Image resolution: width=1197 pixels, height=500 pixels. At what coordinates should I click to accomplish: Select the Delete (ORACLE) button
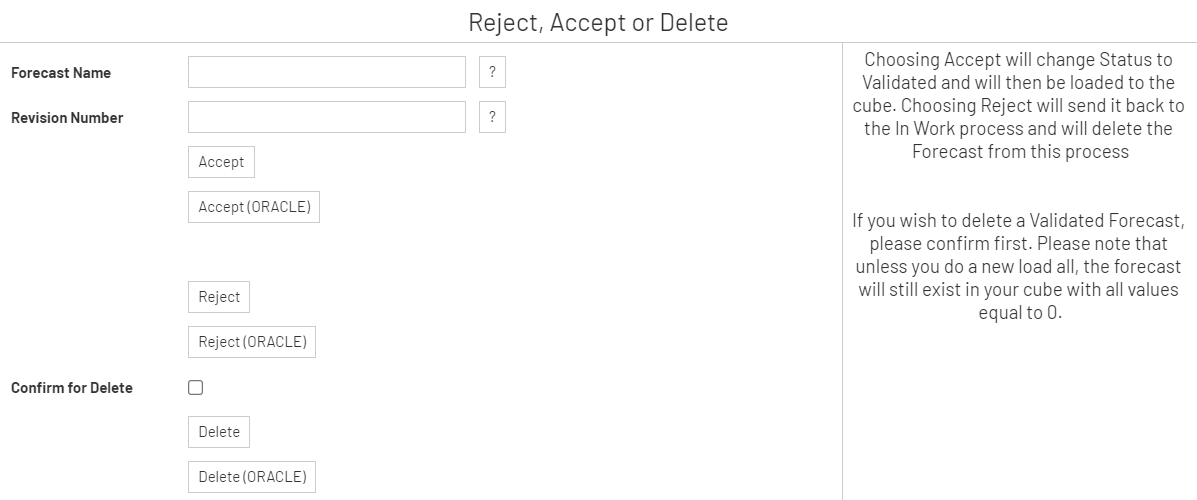coord(252,477)
